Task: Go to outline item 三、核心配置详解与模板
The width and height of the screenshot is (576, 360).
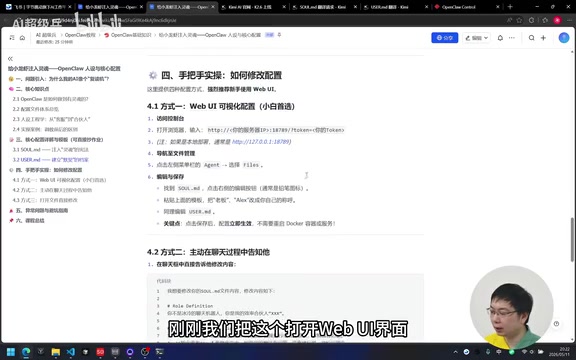Action: (56, 140)
